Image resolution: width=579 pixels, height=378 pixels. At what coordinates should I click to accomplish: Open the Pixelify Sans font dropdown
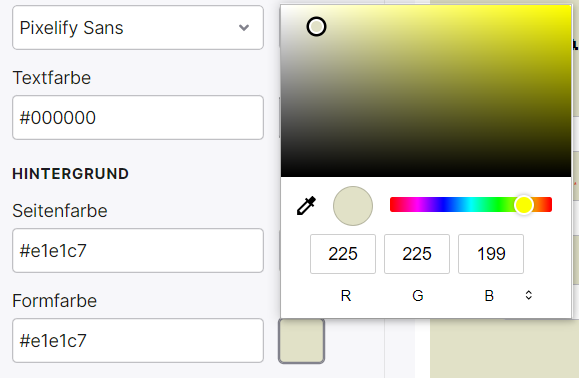pos(138,28)
